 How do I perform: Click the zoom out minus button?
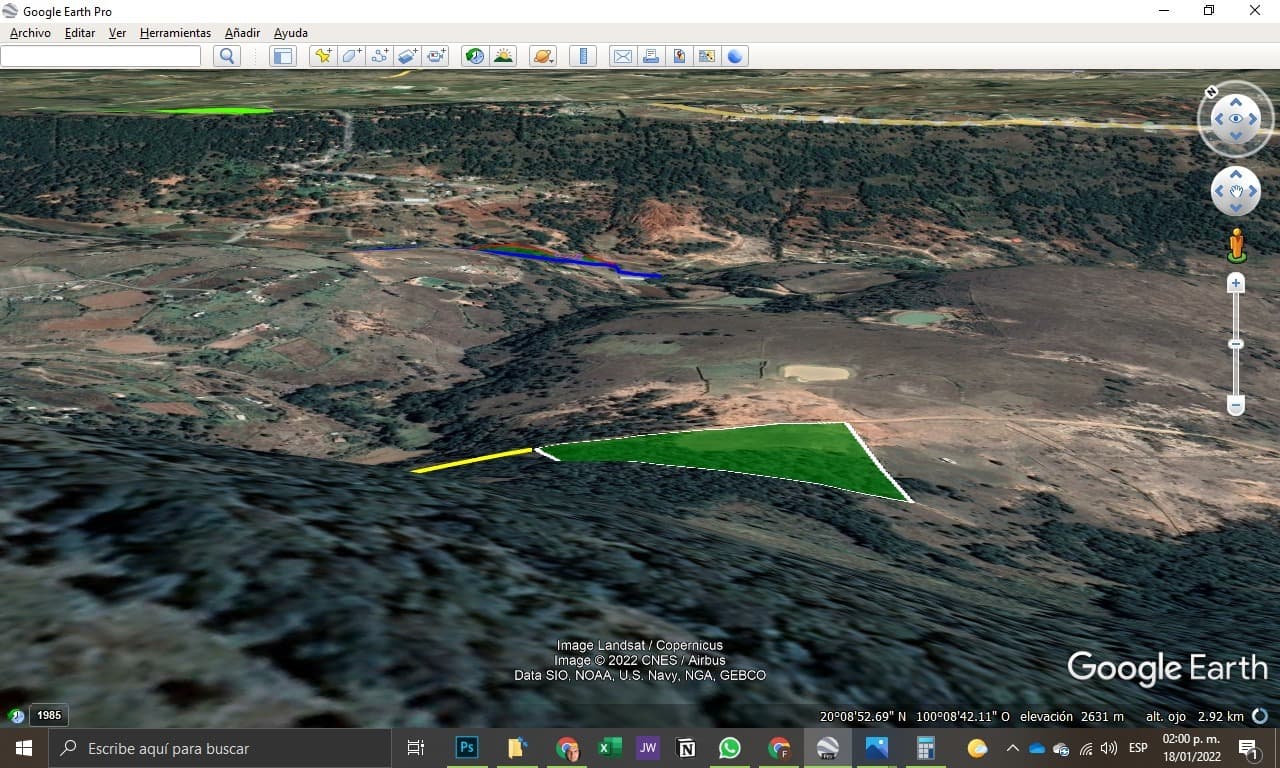[1236, 406]
